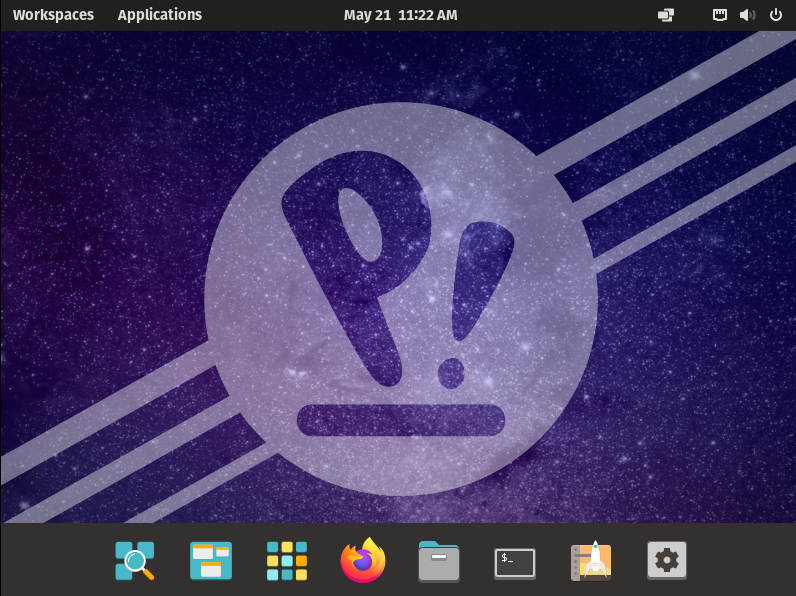796x596 pixels.
Task: Launch the Pop launcher search from the dock
Action: coord(135,561)
